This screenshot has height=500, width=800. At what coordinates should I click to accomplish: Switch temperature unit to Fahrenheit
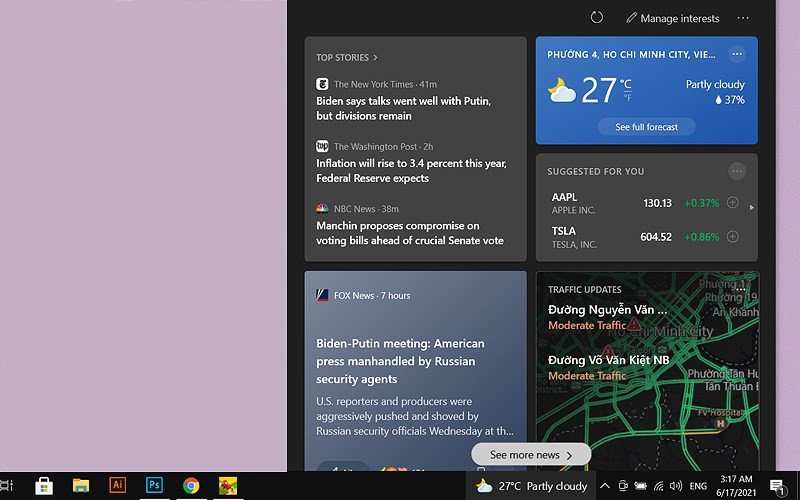[x=627, y=97]
